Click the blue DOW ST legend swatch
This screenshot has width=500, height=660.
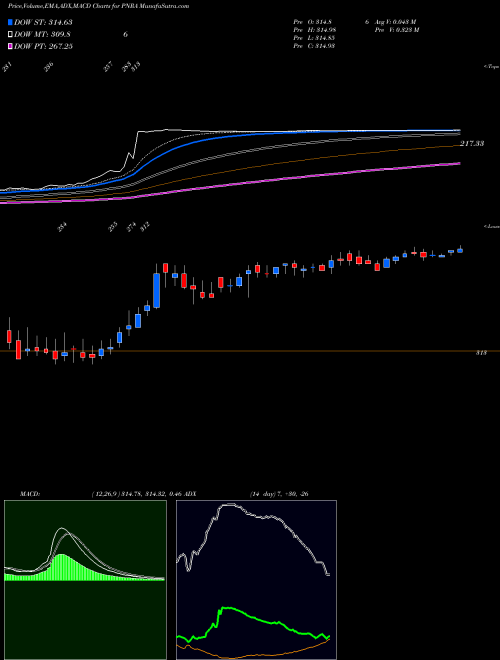point(10,22)
